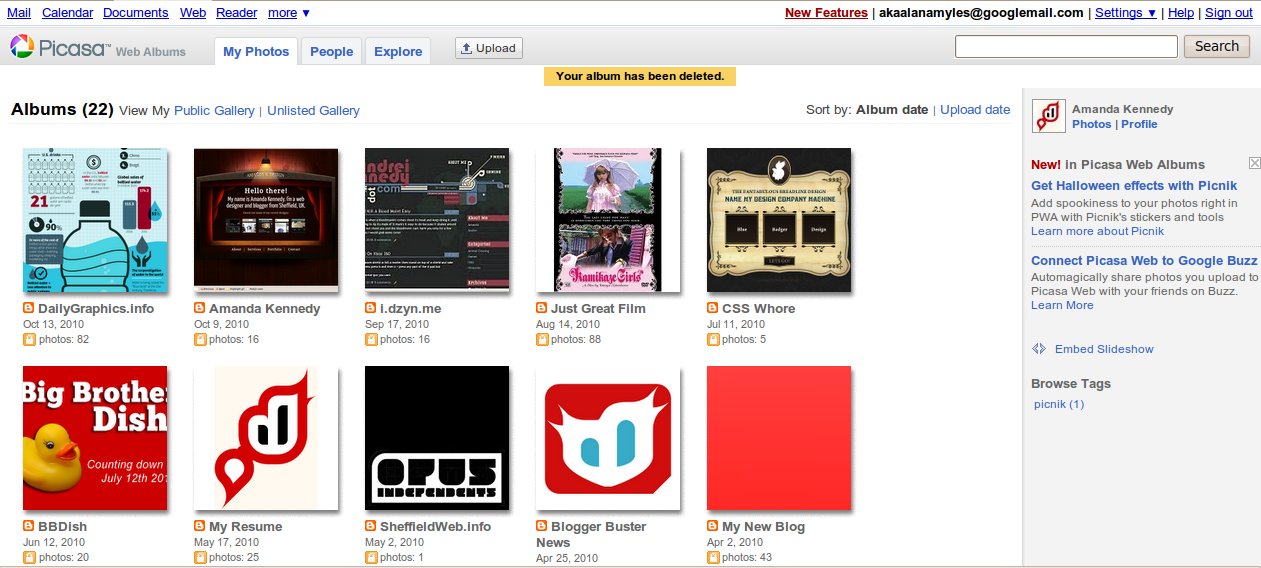This screenshot has width=1261, height=568.
Task: Open the SheffieldWeb.info album thumbnail
Action: click(437, 438)
